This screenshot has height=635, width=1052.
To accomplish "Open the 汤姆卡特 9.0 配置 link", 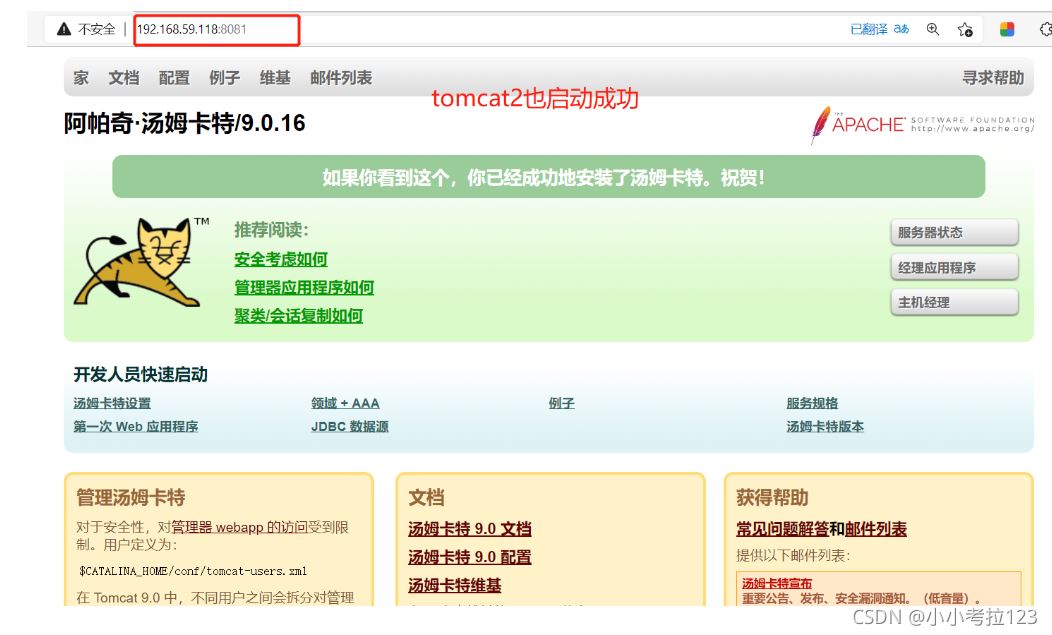I will (x=470, y=557).
